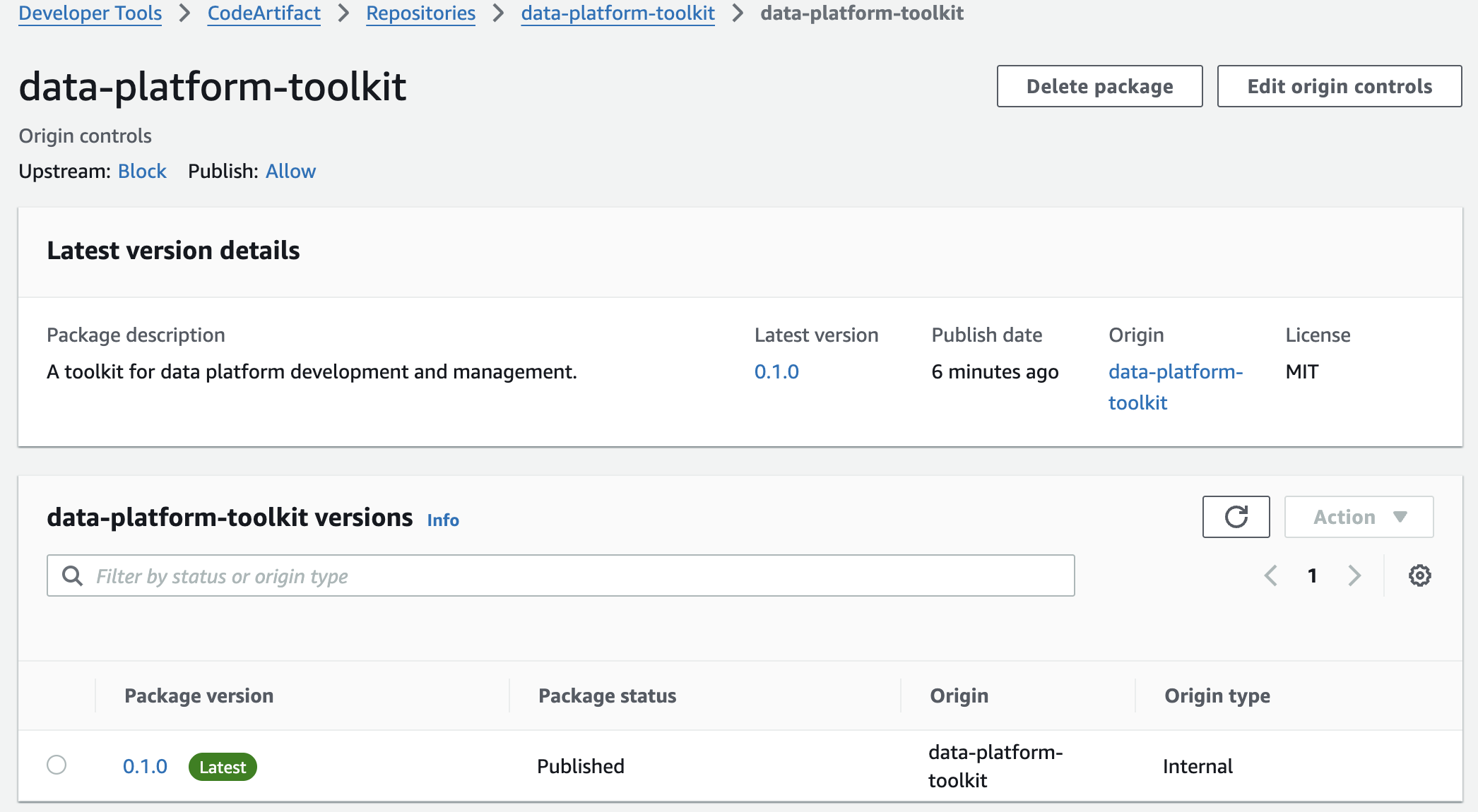
Task: Click the chevron separator after CodeArtifact breadcrumb
Action: 342,13
